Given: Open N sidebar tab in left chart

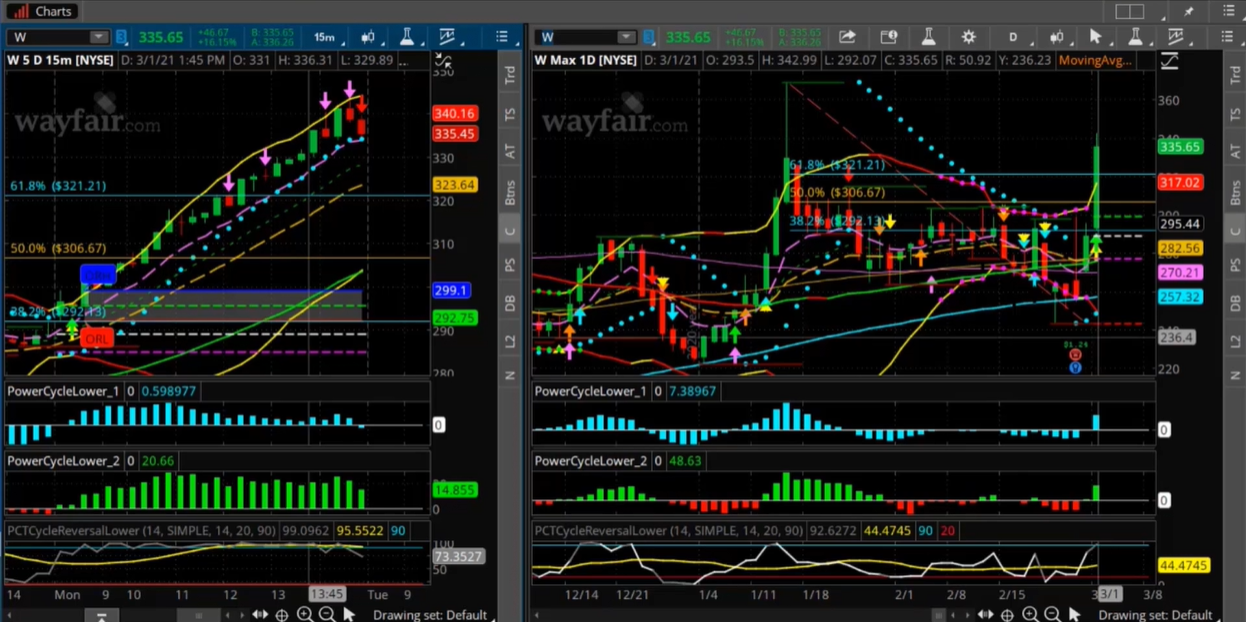Looking at the screenshot, I should (x=510, y=375).
